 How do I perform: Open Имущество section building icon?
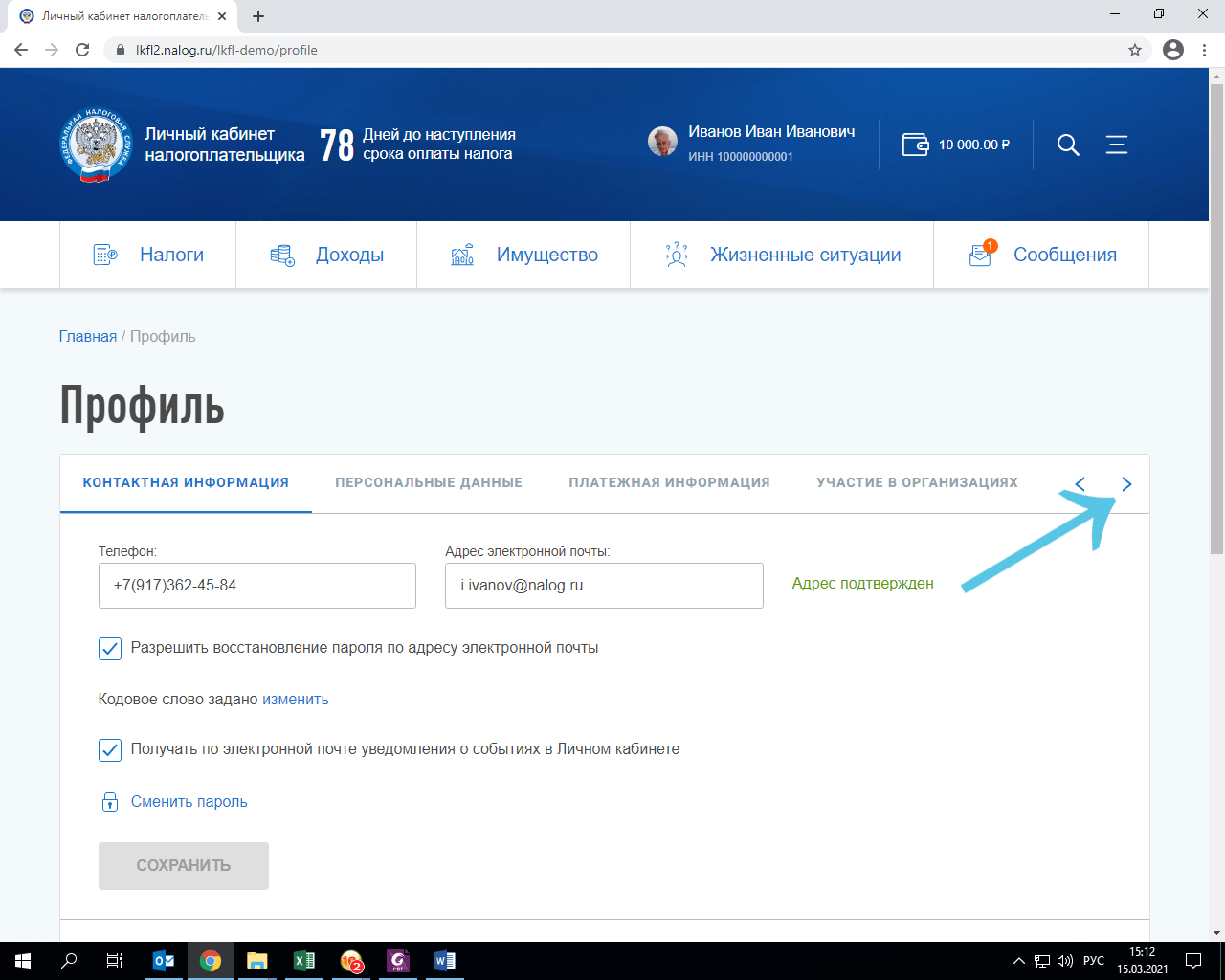pos(461,254)
